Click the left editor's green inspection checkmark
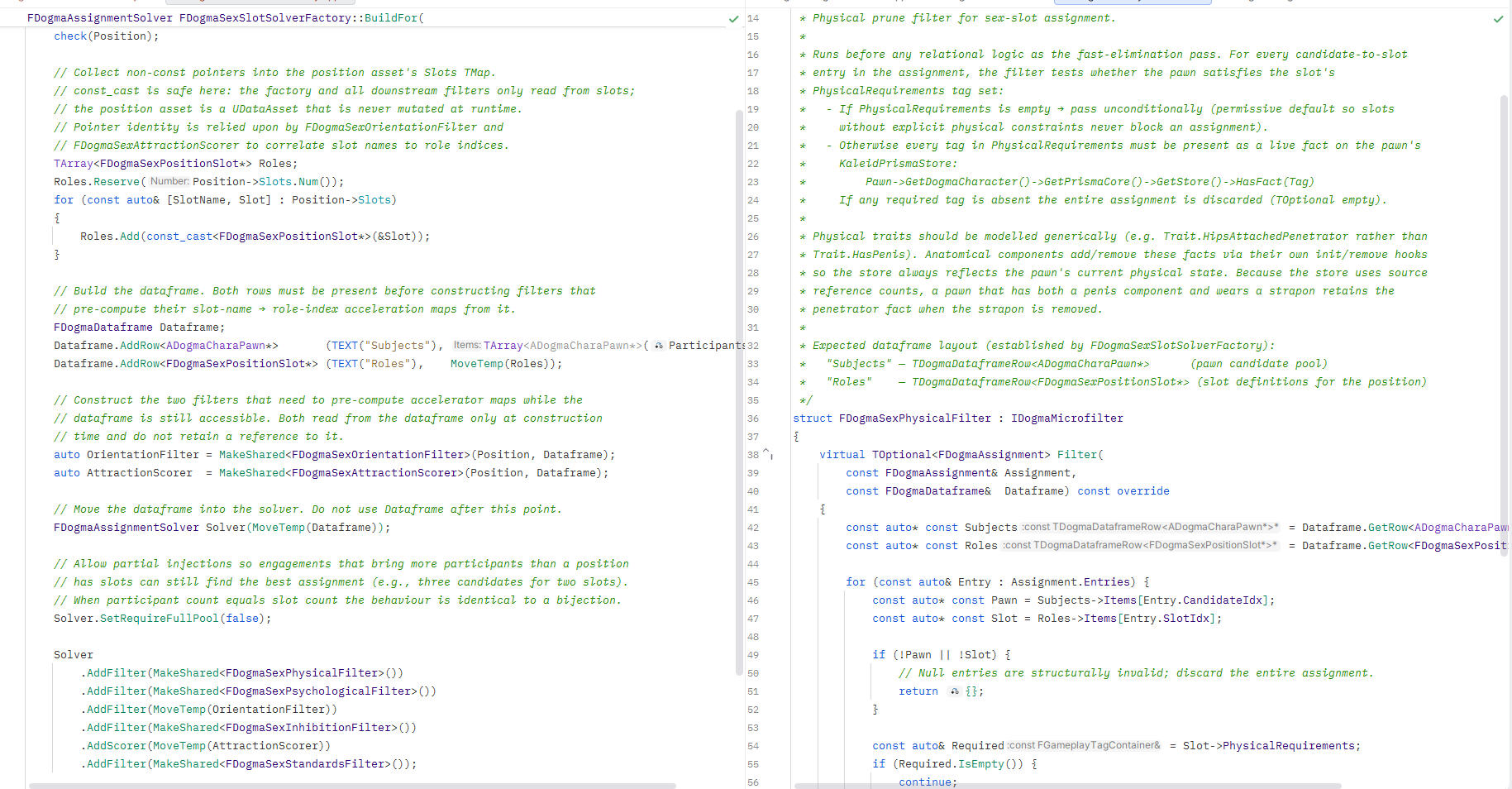This screenshot has height=789, width=1512. point(733,18)
